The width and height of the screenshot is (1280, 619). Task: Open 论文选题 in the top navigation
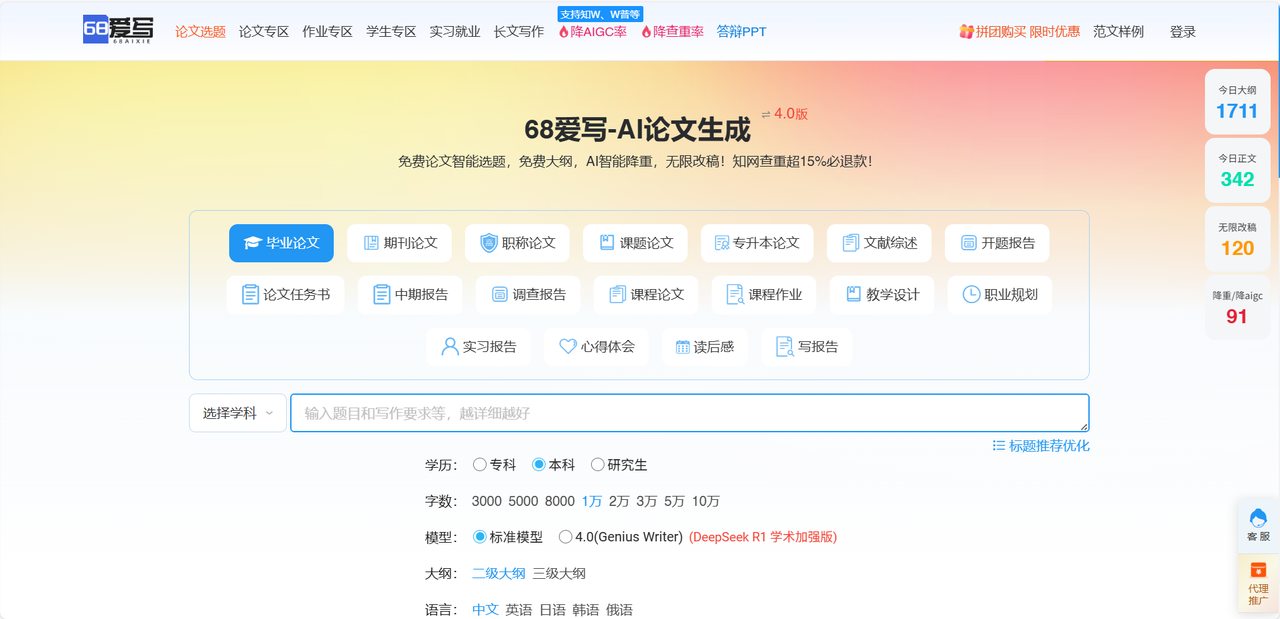200,32
